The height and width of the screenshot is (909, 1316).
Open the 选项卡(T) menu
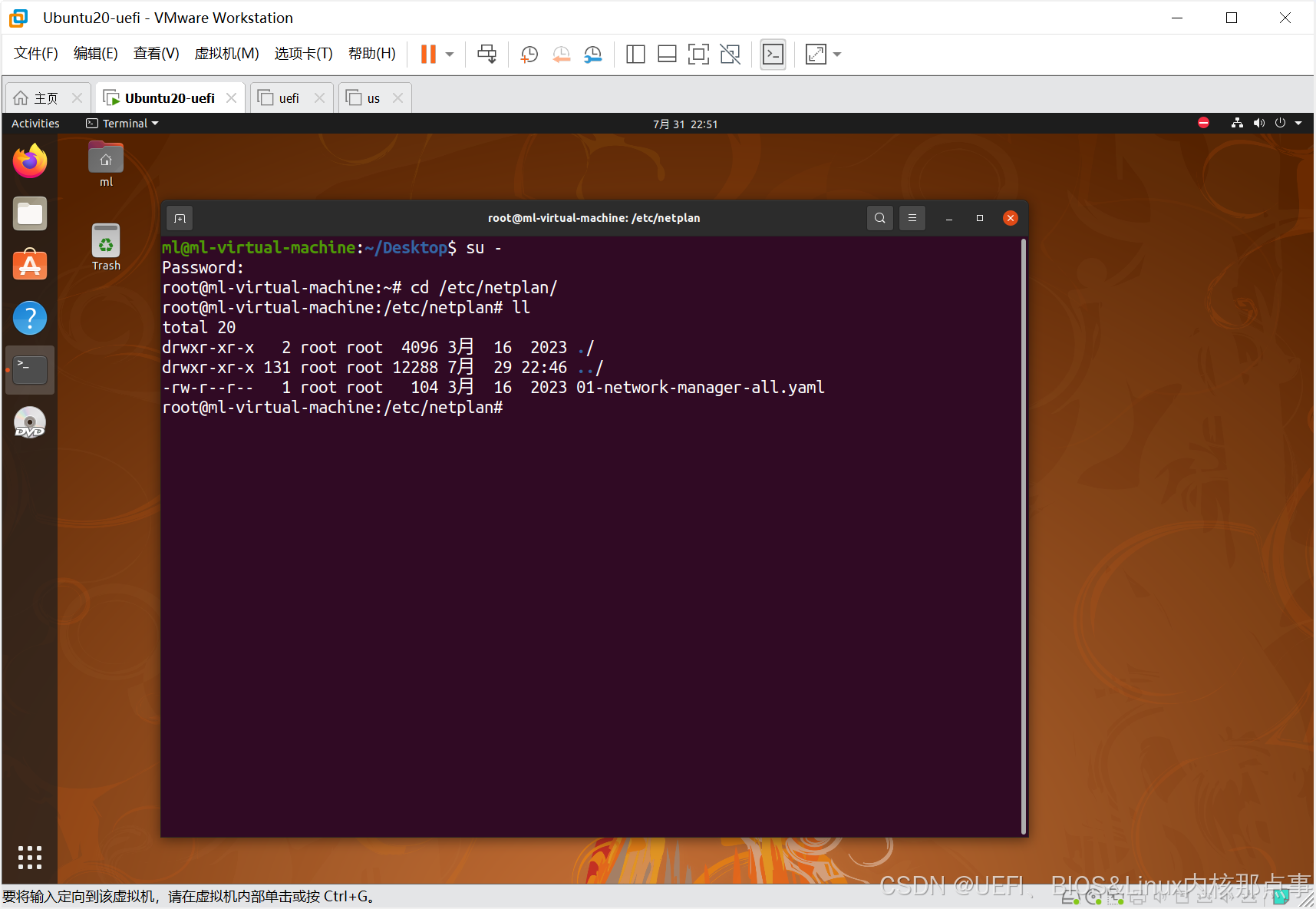[304, 53]
